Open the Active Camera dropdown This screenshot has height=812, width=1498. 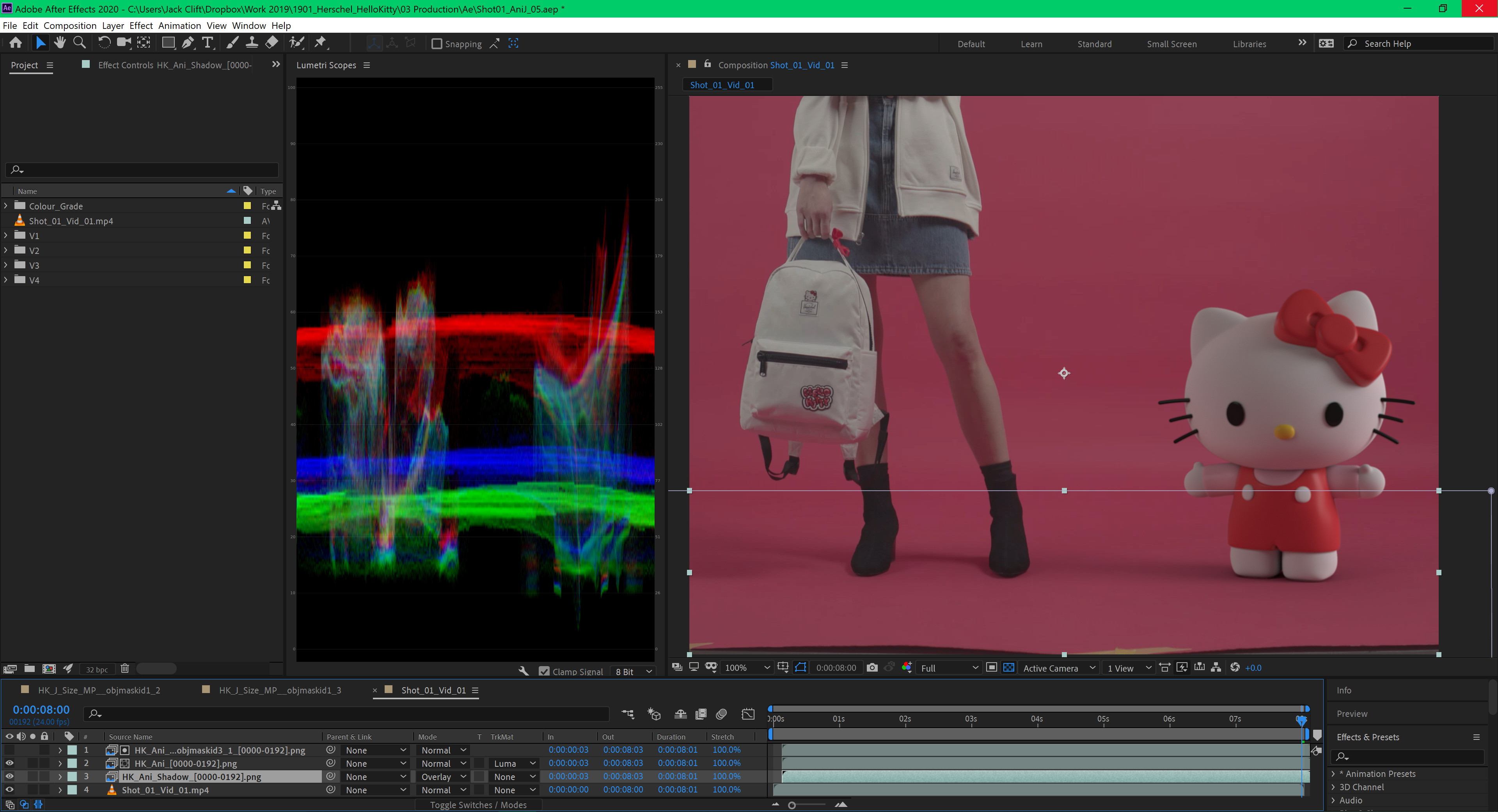[1058, 668]
